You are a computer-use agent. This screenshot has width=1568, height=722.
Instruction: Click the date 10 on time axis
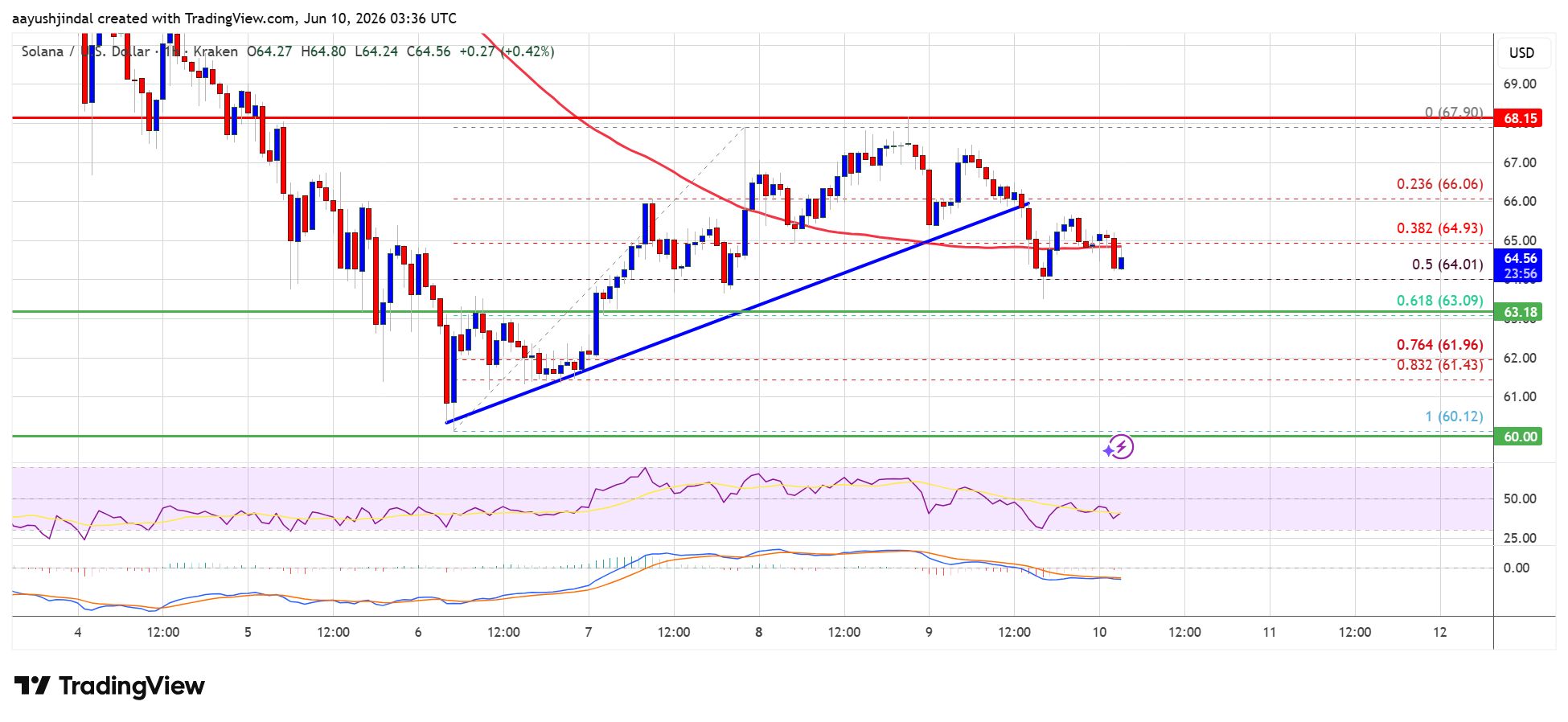1099,632
